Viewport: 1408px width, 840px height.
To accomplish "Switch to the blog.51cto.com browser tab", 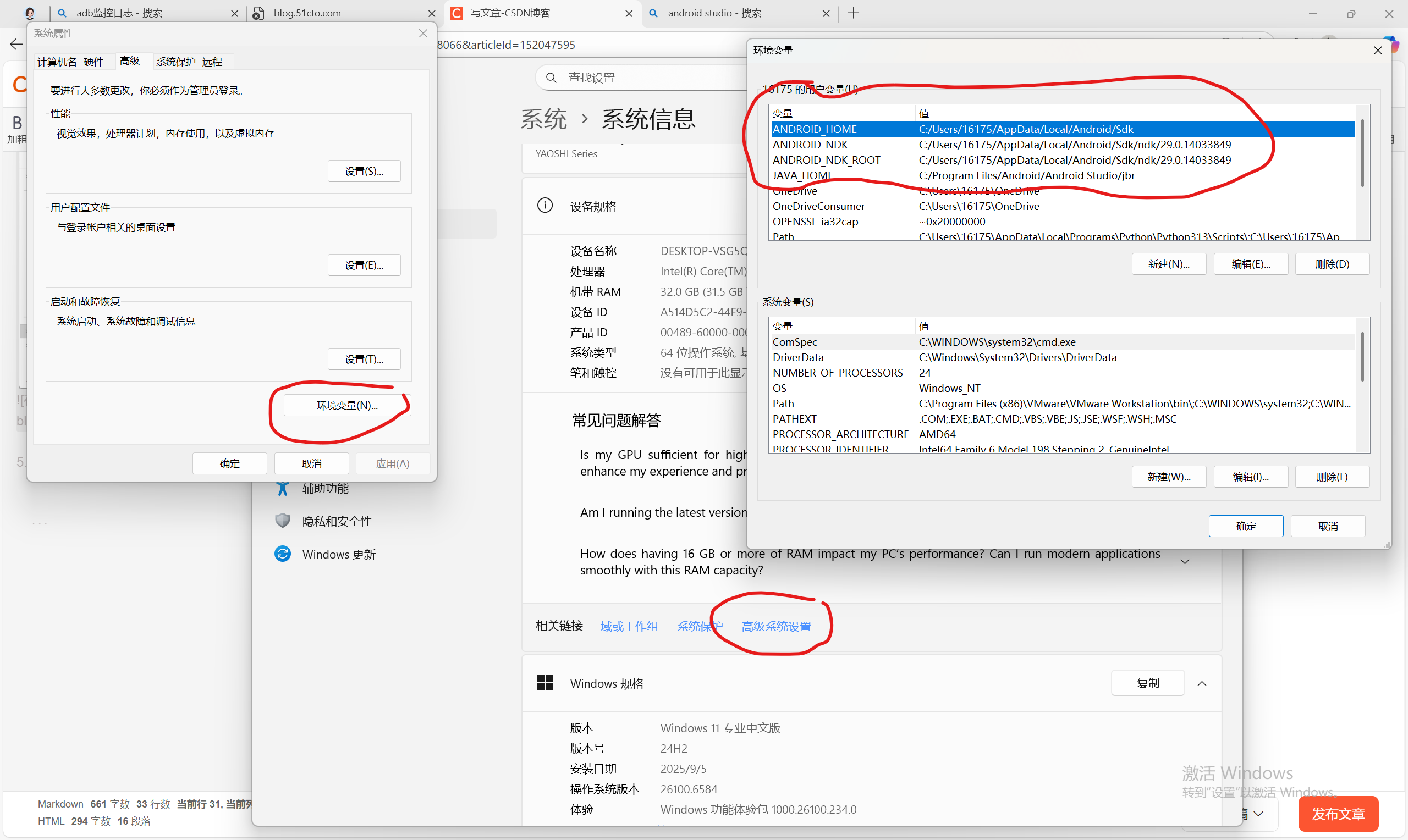I will point(344,13).
